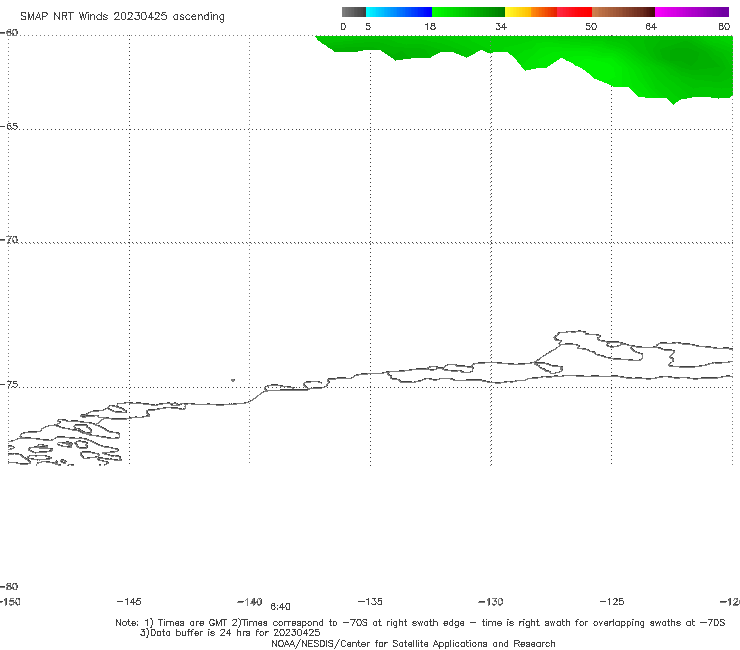Click the brown segment of the color bar

coord(623,12)
